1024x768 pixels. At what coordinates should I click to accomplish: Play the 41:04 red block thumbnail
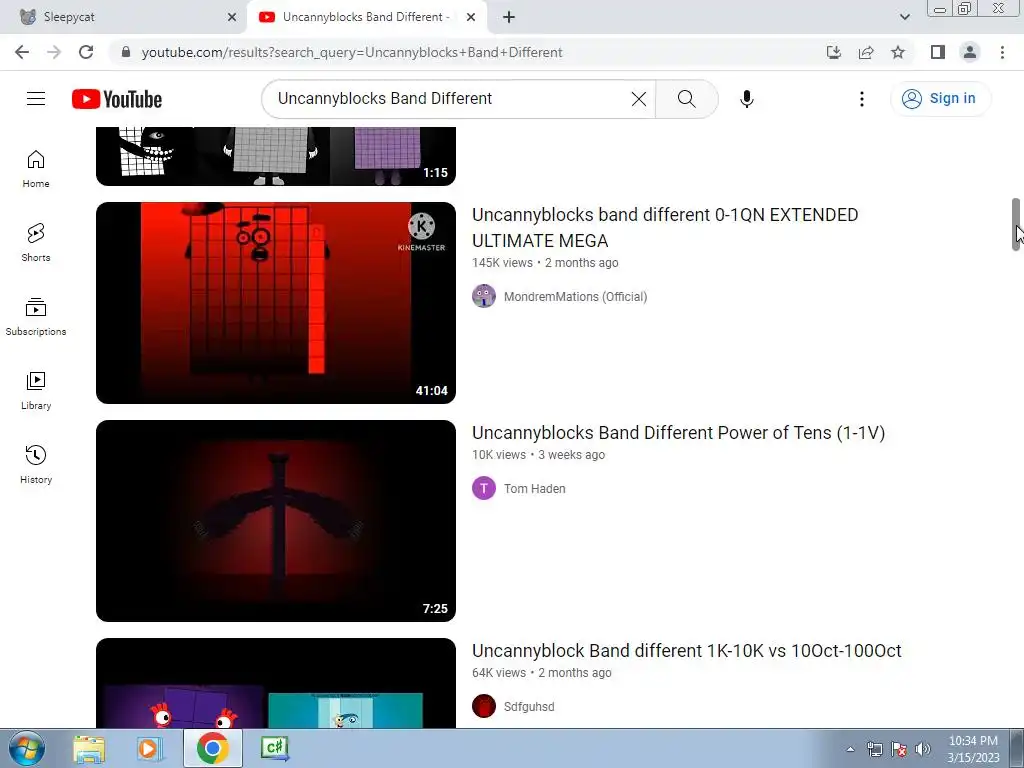pos(276,302)
